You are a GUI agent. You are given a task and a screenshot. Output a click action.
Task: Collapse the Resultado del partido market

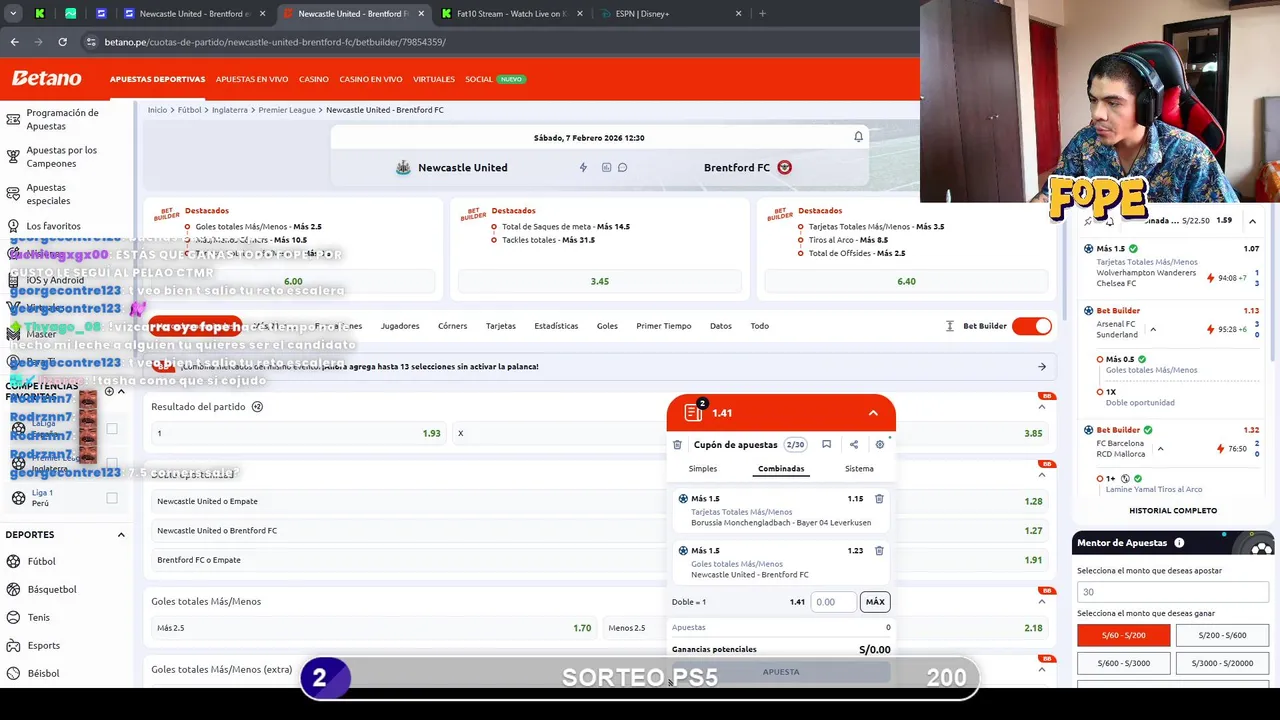pyautogui.click(x=1041, y=407)
